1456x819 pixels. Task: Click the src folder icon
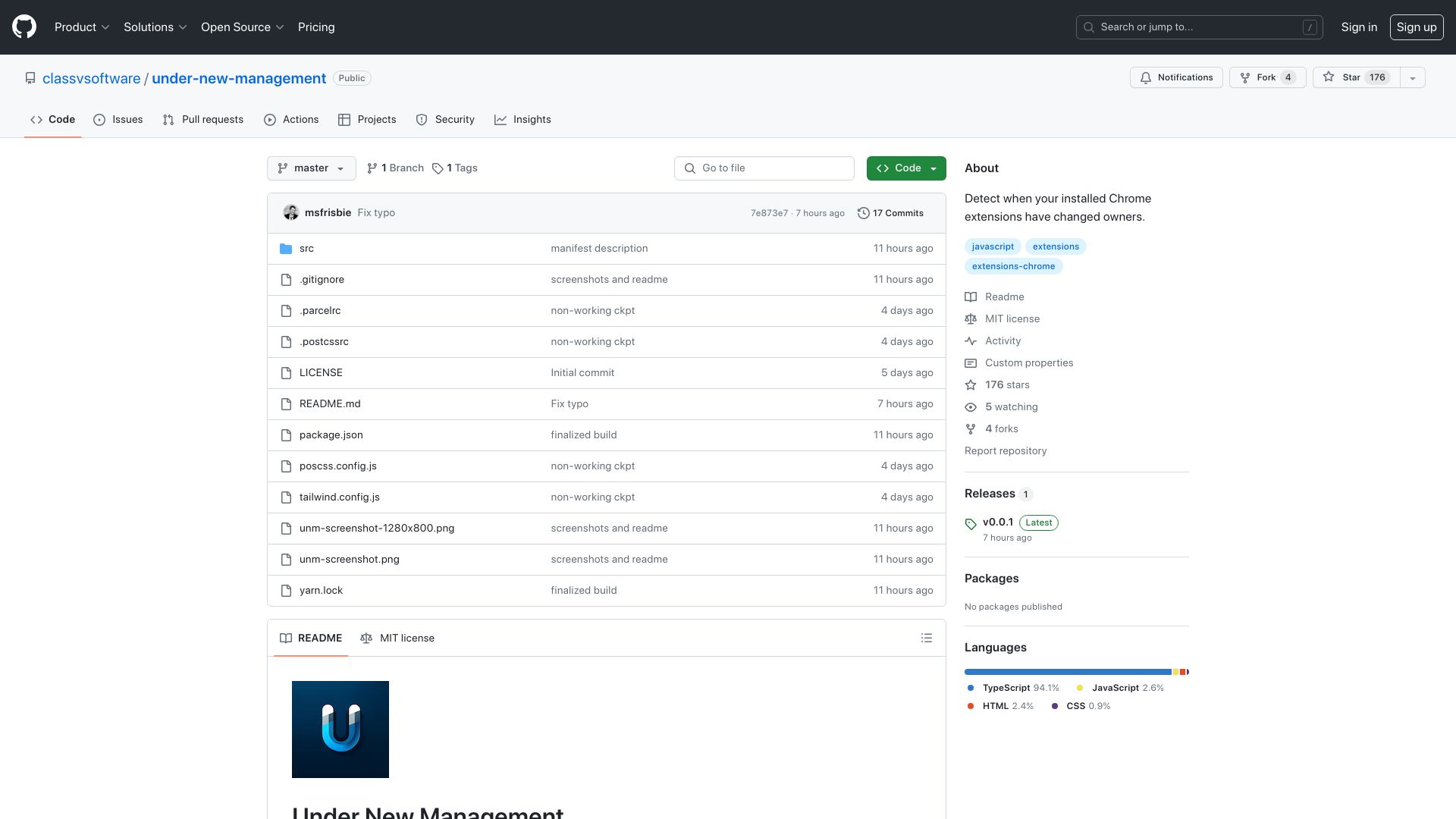tap(286, 249)
